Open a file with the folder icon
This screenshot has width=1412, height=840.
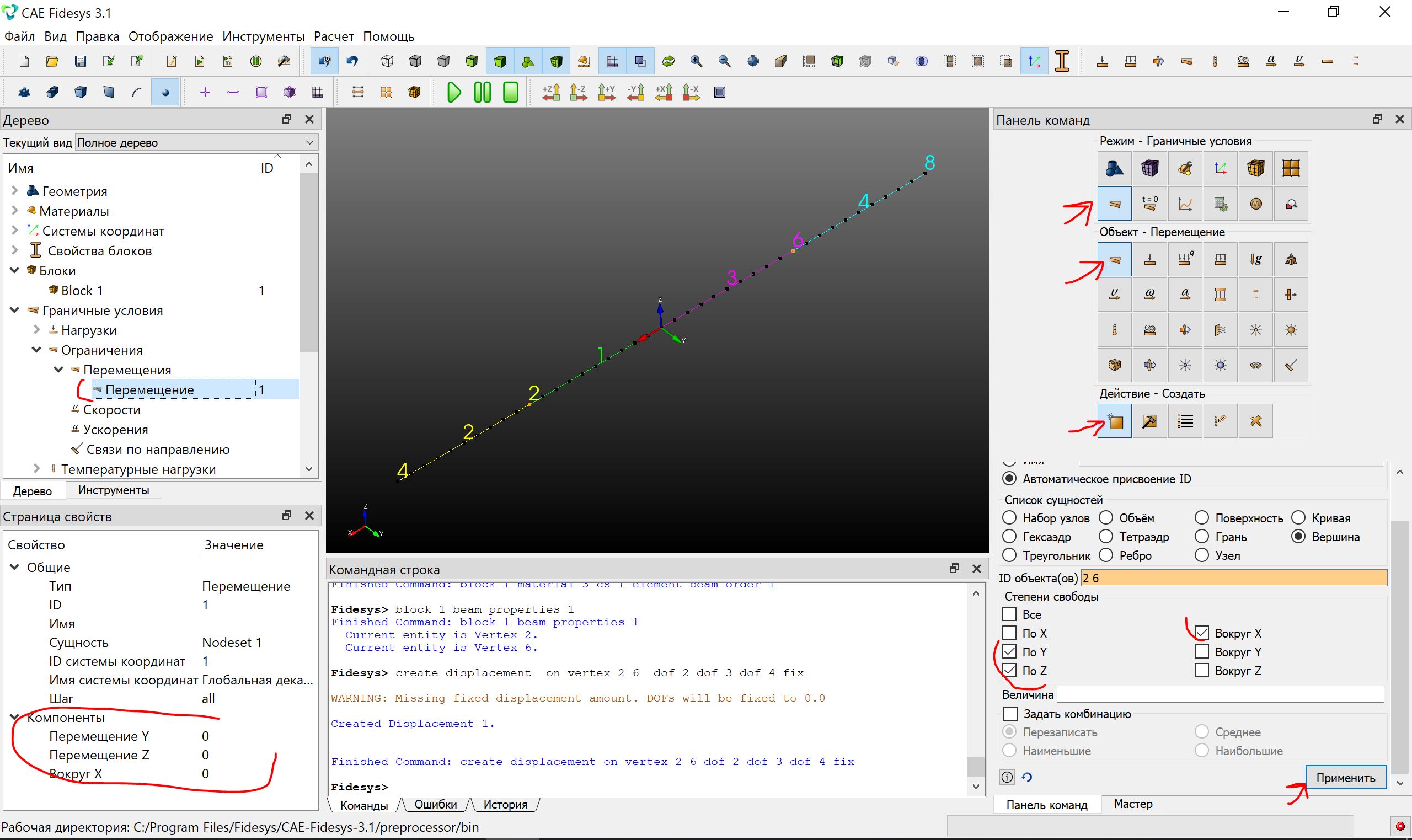pyautogui.click(x=52, y=61)
